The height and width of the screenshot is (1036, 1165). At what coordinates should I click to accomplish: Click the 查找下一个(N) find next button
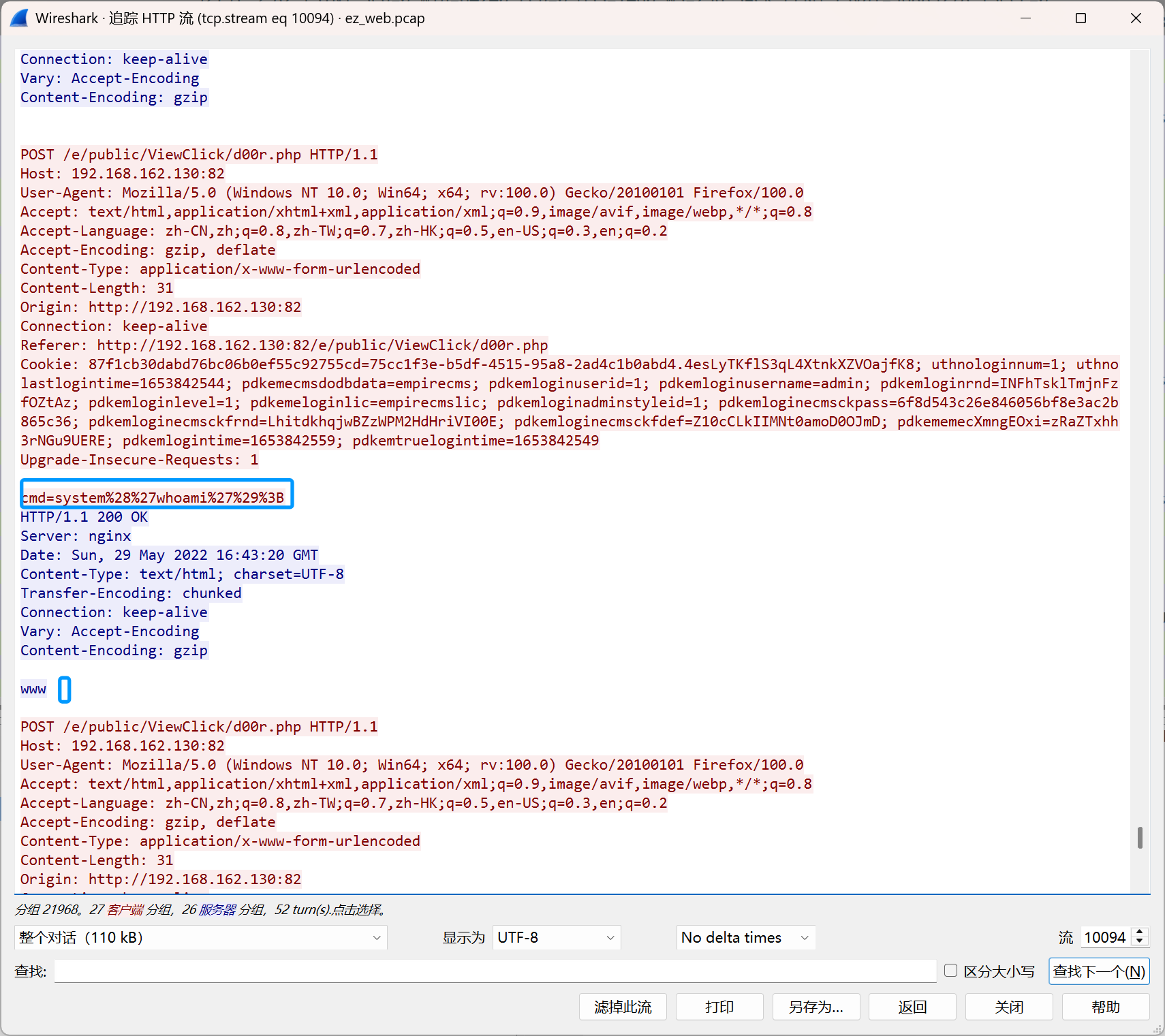point(1099,971)
